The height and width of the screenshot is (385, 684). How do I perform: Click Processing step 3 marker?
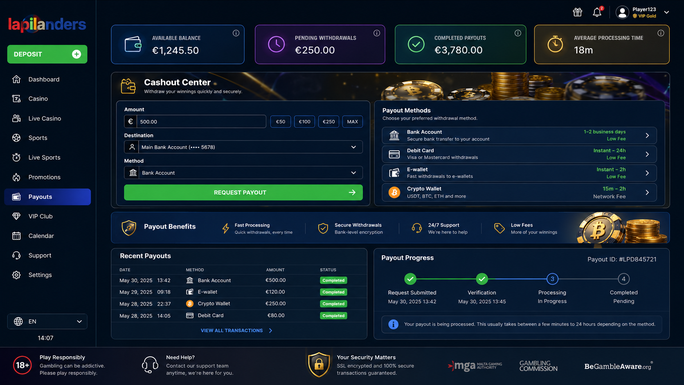(552, 279)
